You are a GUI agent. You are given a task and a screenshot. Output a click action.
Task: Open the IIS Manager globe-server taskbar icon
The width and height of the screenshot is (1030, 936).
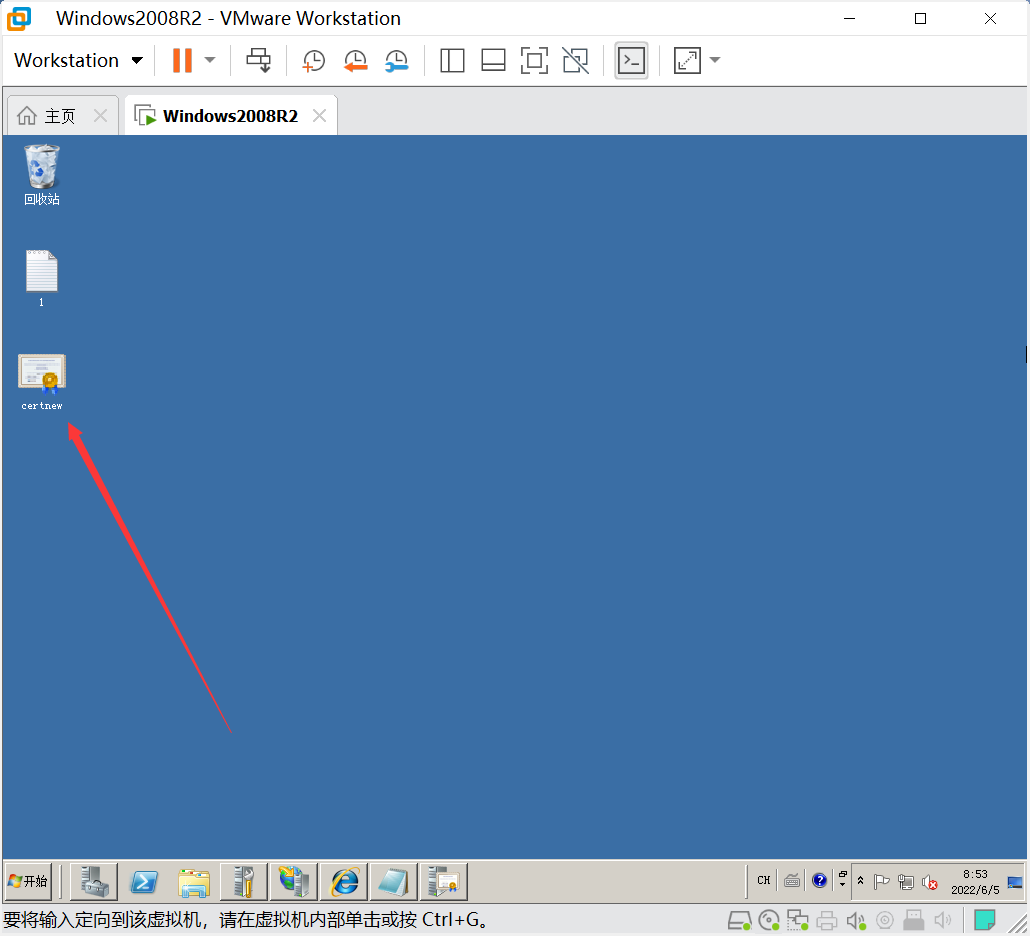coord(294,881)
